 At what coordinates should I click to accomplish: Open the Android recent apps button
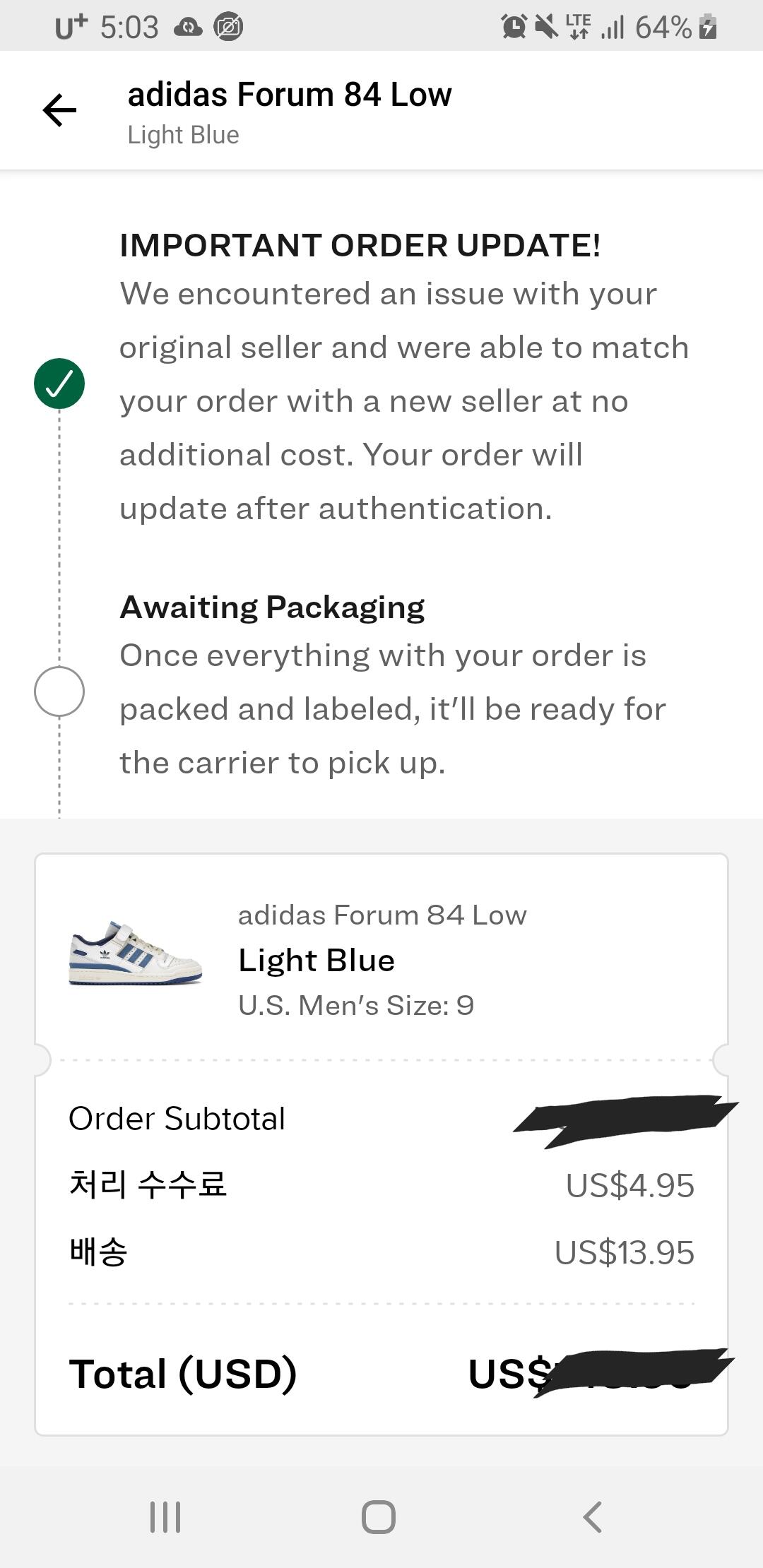[x=165, y=1516]
